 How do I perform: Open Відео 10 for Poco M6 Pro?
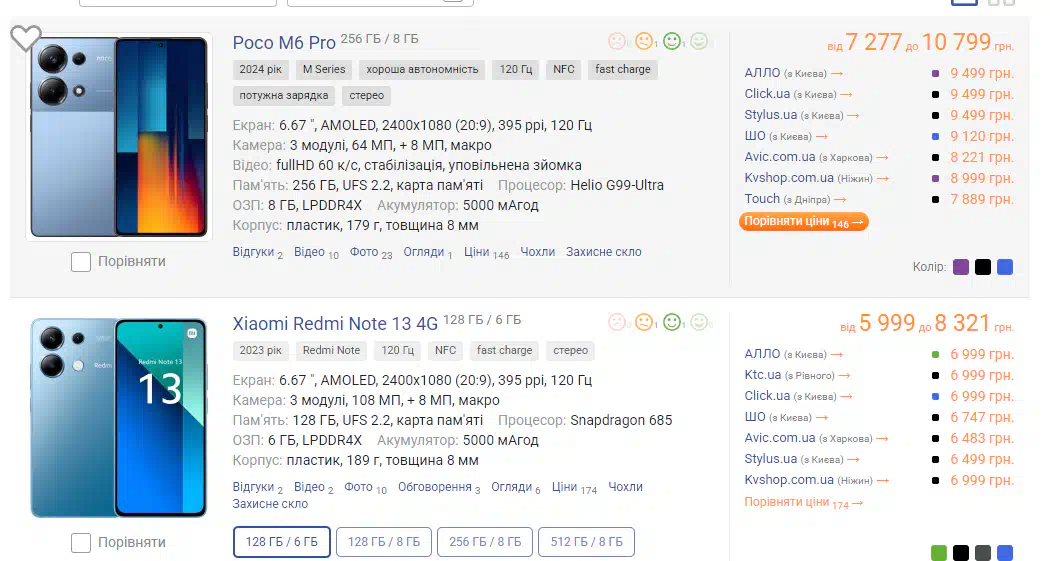tap(316, 252)
